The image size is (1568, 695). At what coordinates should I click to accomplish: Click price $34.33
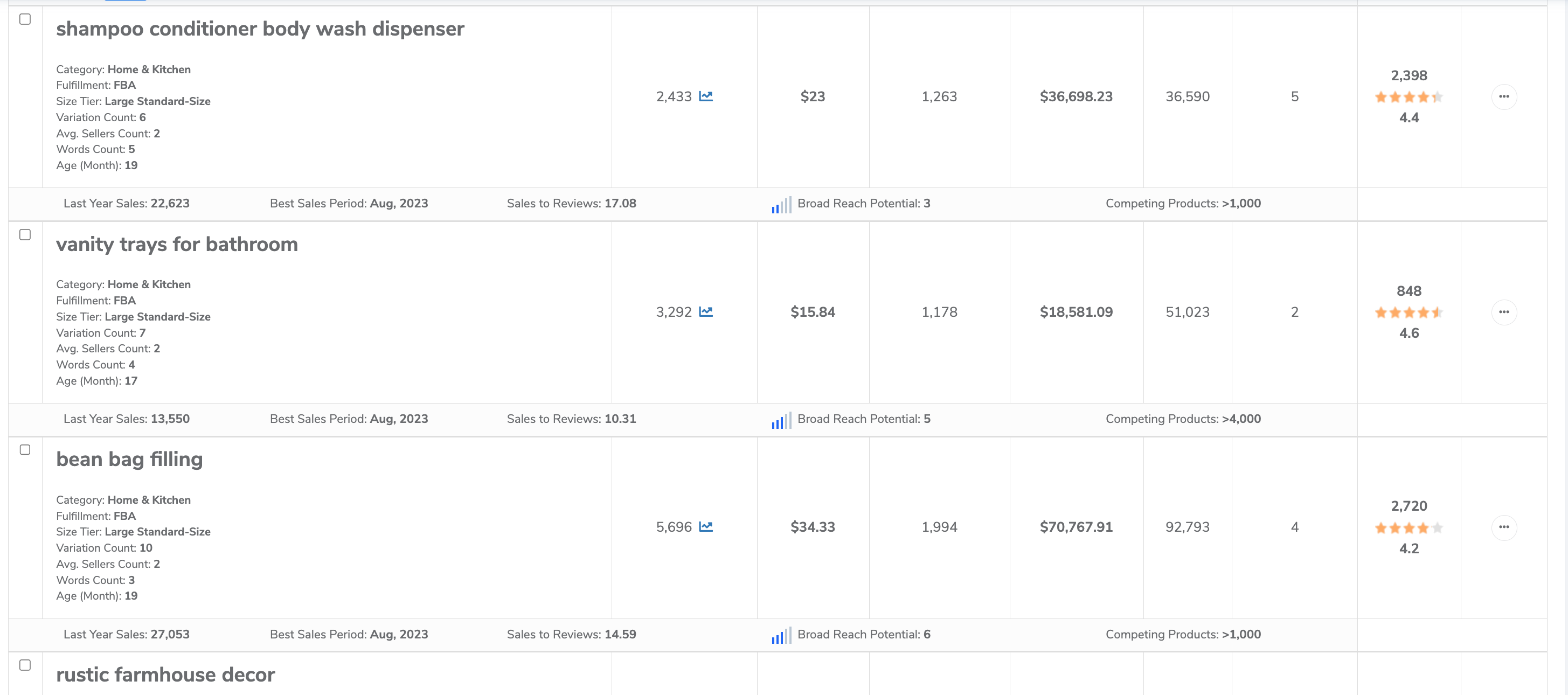pos(813,526)
